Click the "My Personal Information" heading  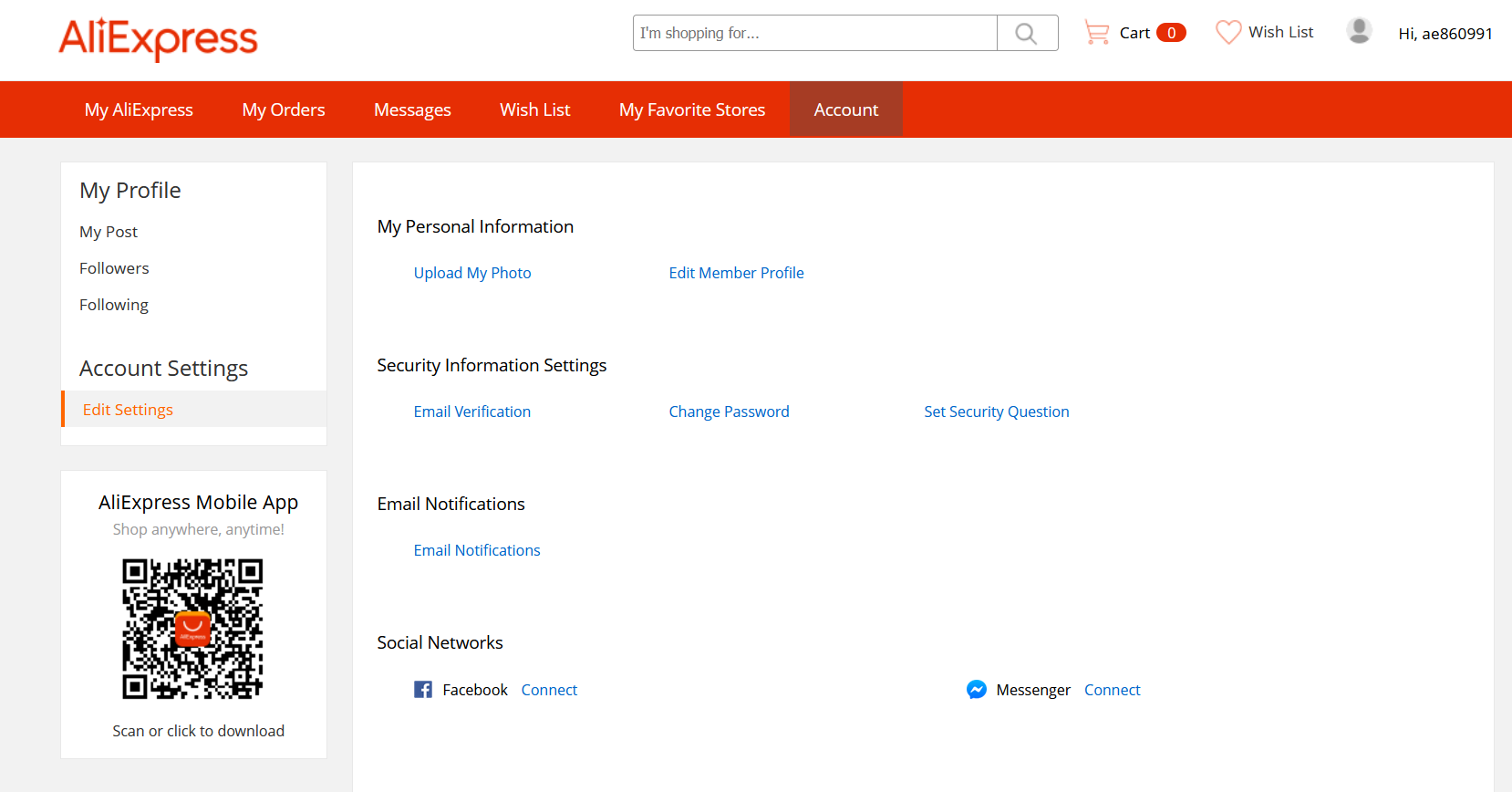click(x=476, y=226)
